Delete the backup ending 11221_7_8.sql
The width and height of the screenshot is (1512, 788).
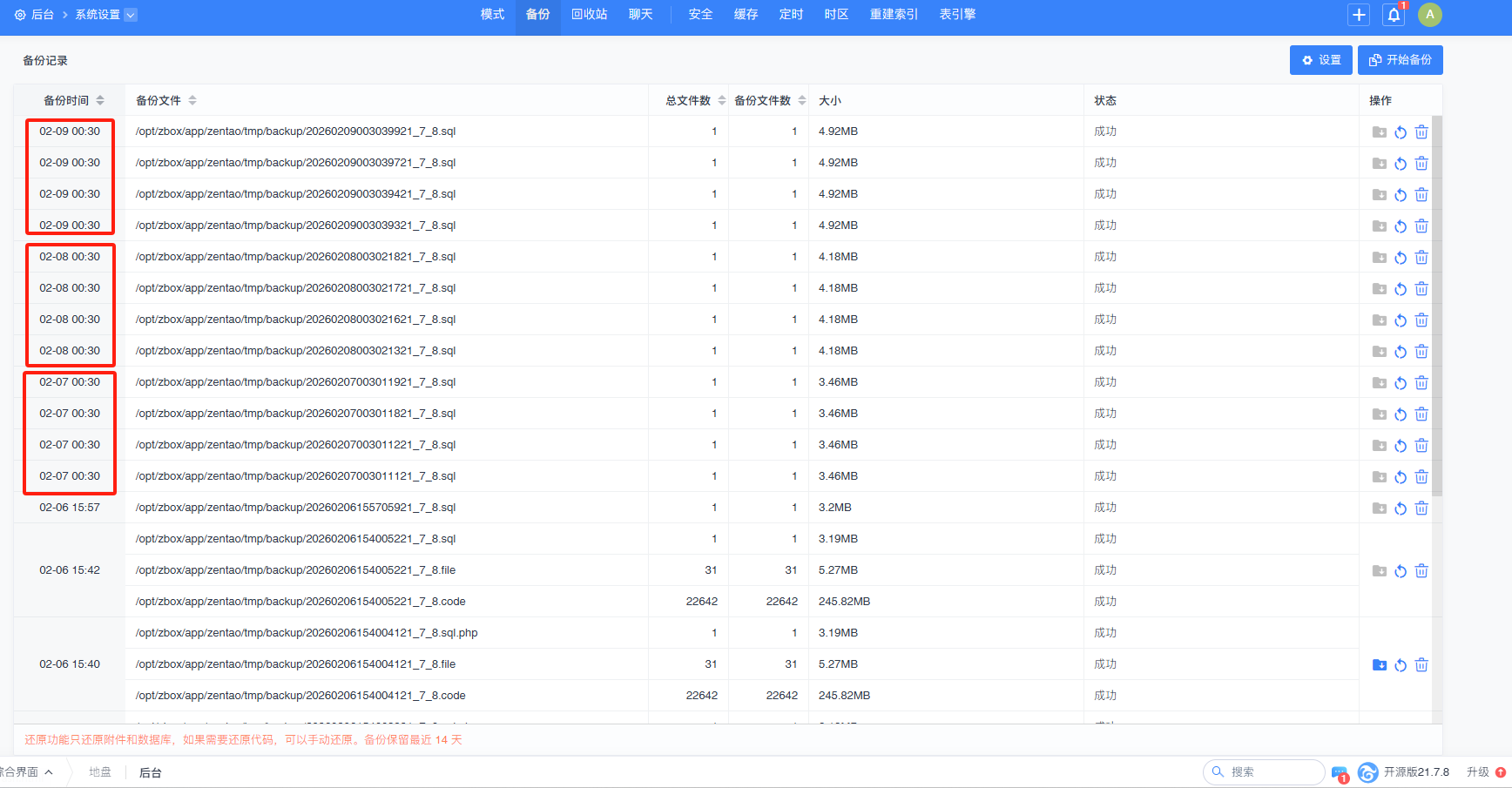(x=1421, y=446)
